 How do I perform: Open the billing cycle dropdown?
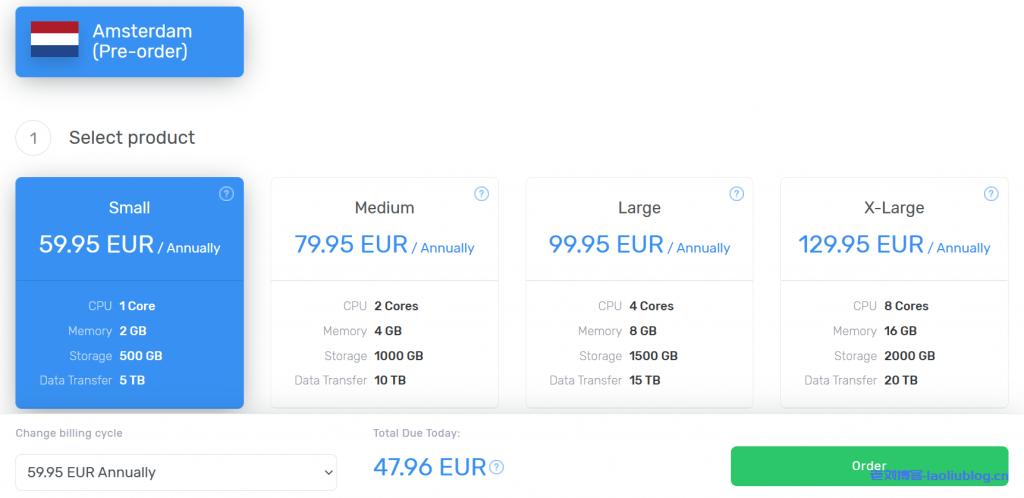point(175,472)
